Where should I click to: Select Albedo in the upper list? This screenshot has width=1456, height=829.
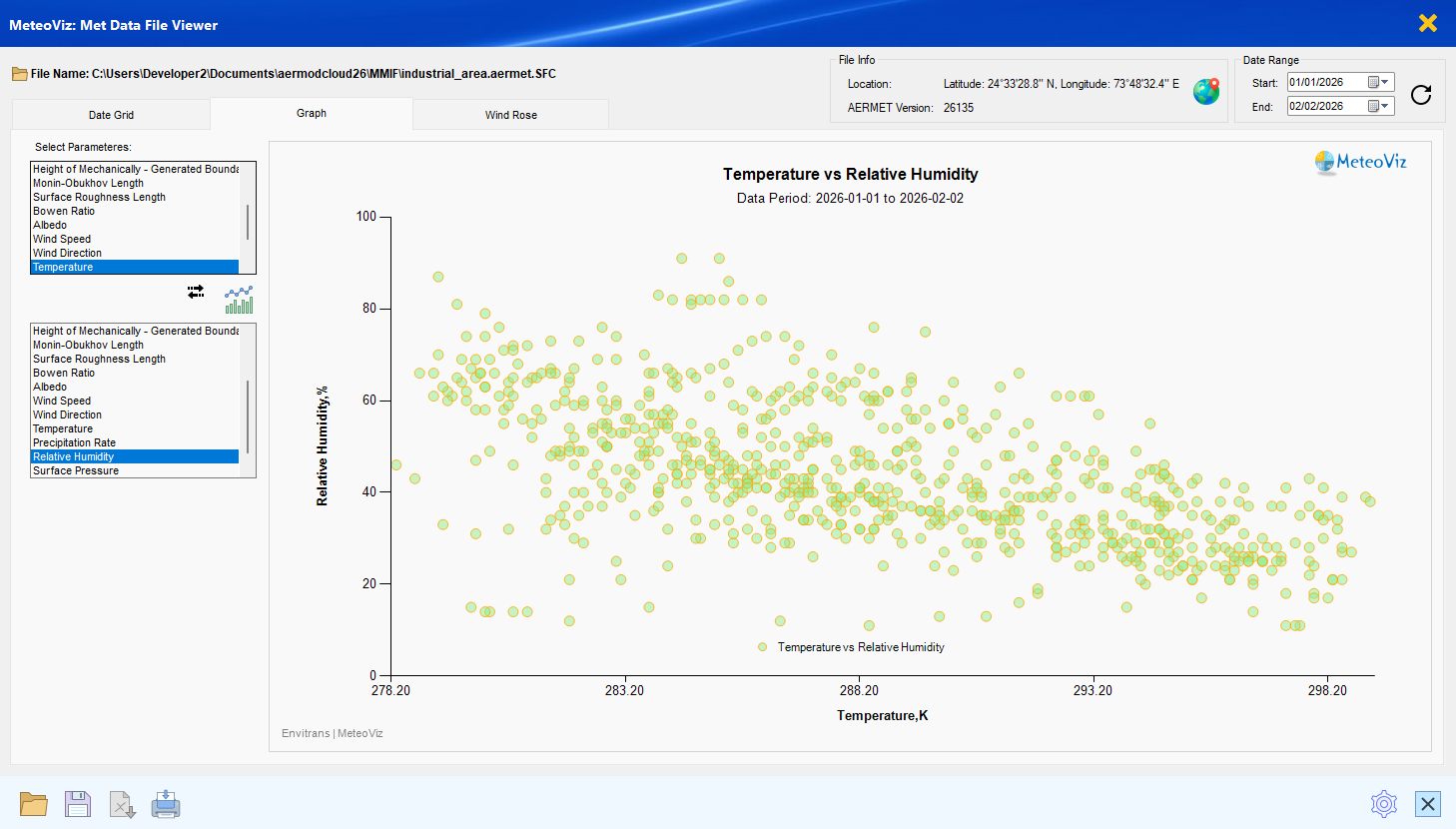(135, 225)
